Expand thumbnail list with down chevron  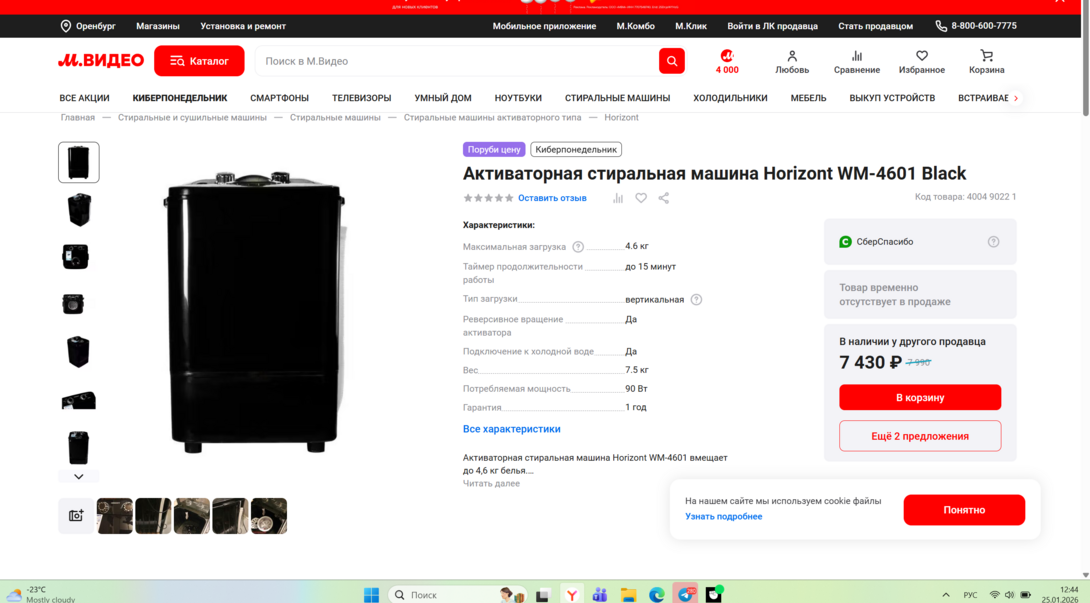tap(79, 477)
